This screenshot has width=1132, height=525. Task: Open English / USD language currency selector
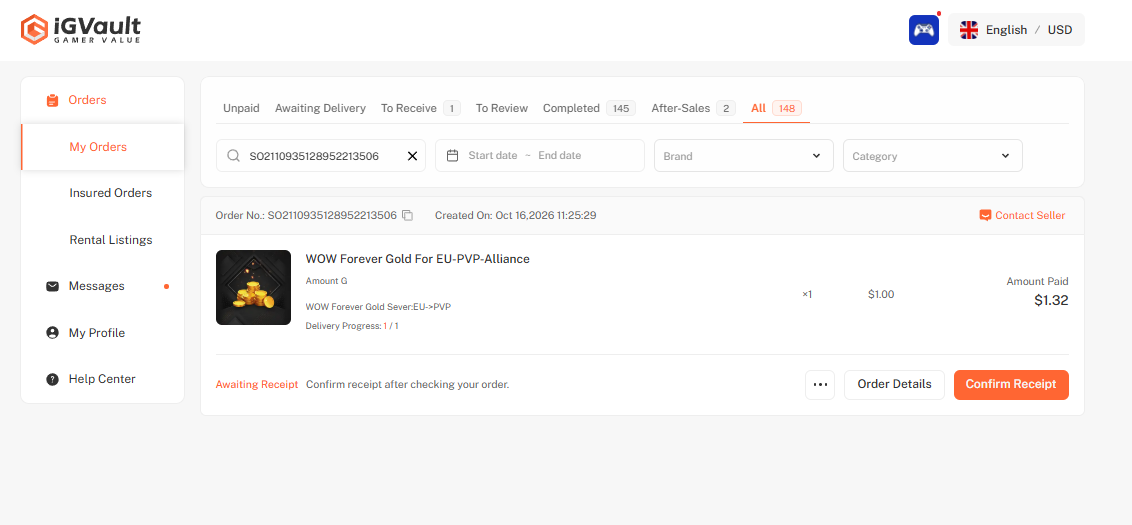[x=1016, y=30]
